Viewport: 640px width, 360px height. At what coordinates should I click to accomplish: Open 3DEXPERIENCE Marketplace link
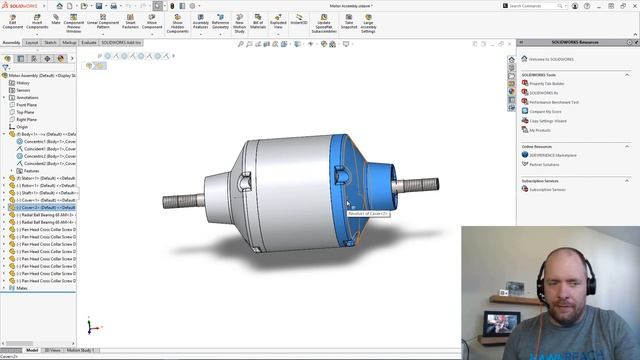[x=553, y=156]
